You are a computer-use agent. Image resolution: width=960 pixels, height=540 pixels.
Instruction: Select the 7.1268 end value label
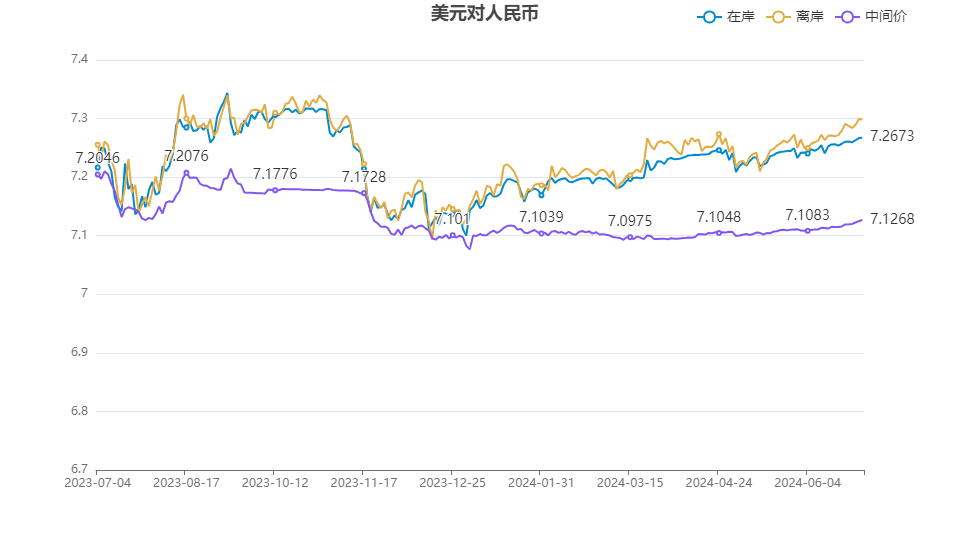pos(892,219)
